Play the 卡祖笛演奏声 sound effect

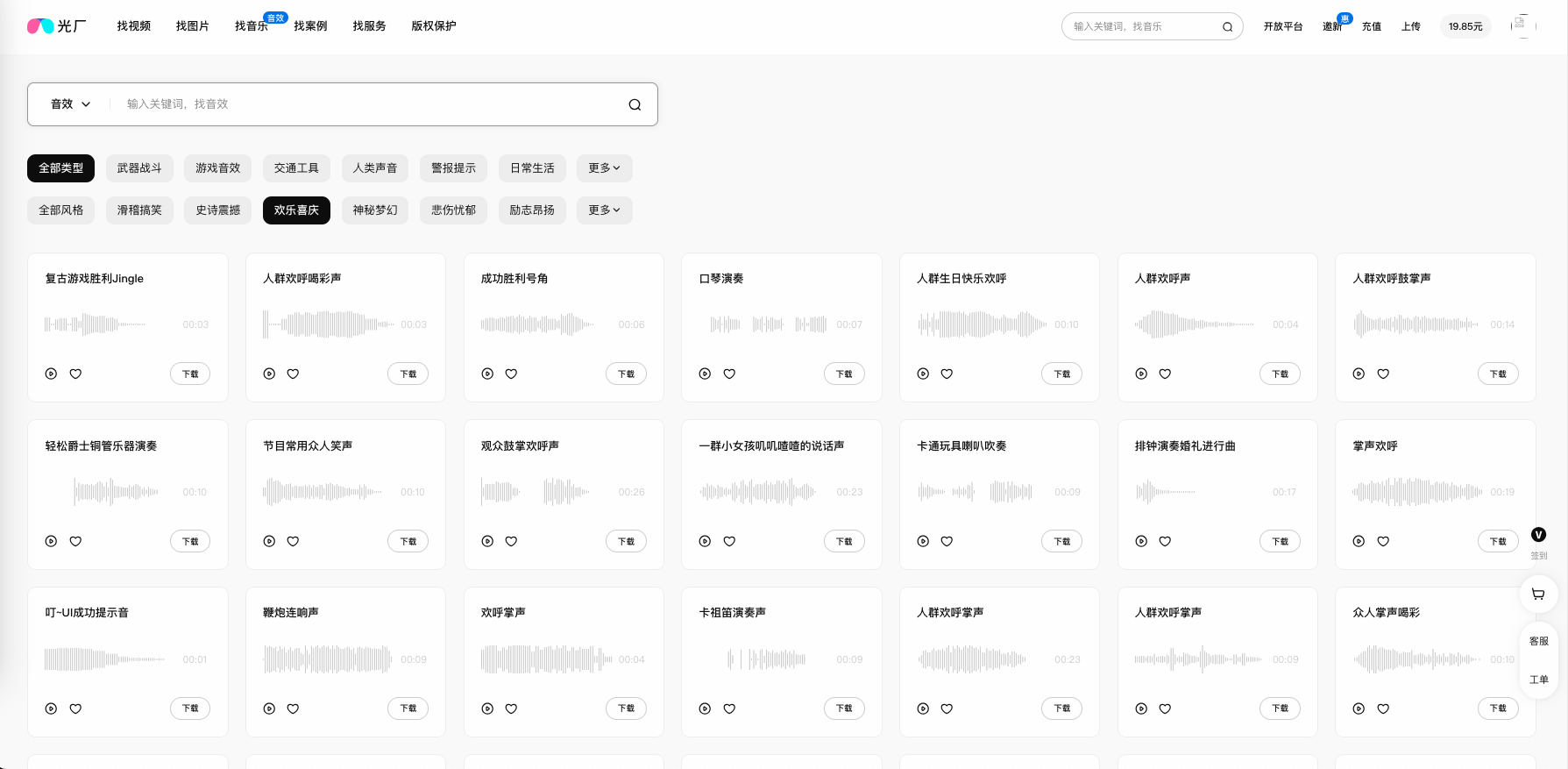tap(705, 708)
